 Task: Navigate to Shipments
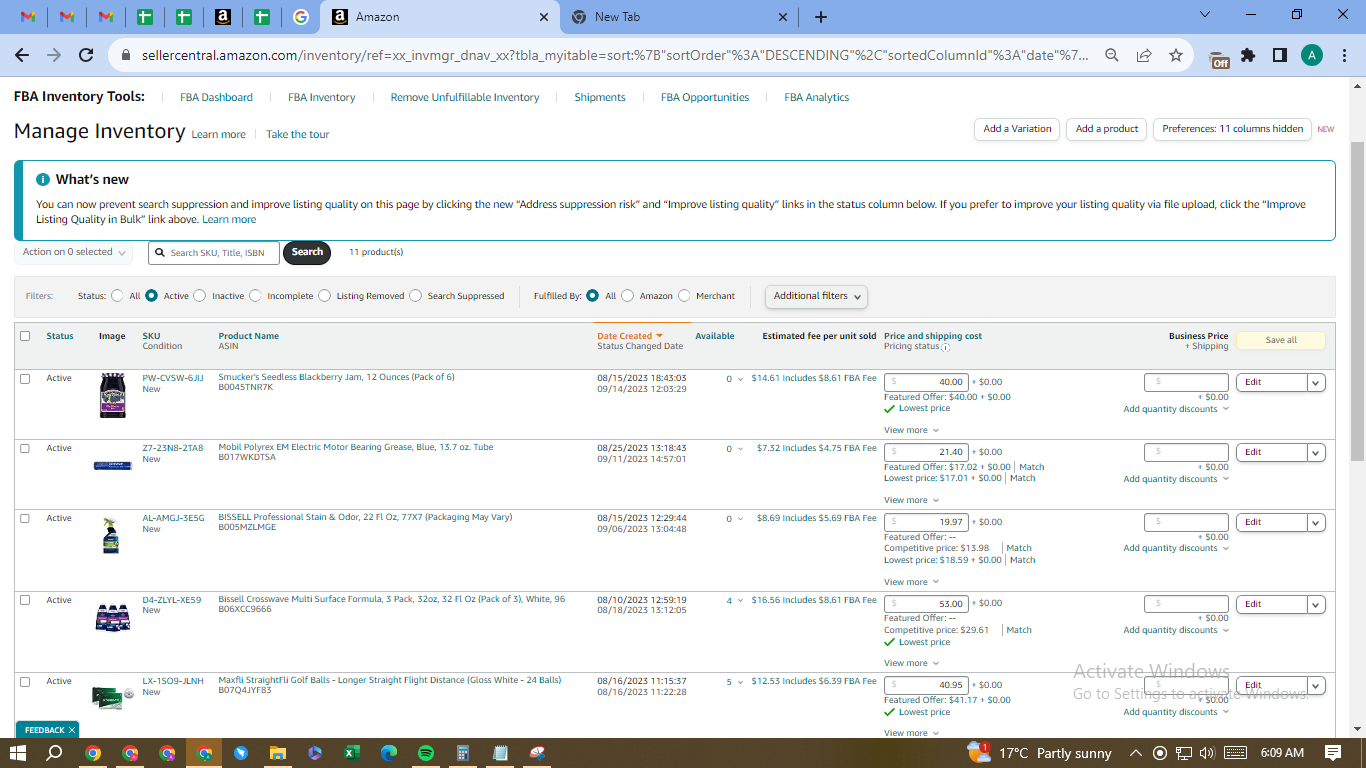pyautogui.click(x=600, y=98)
